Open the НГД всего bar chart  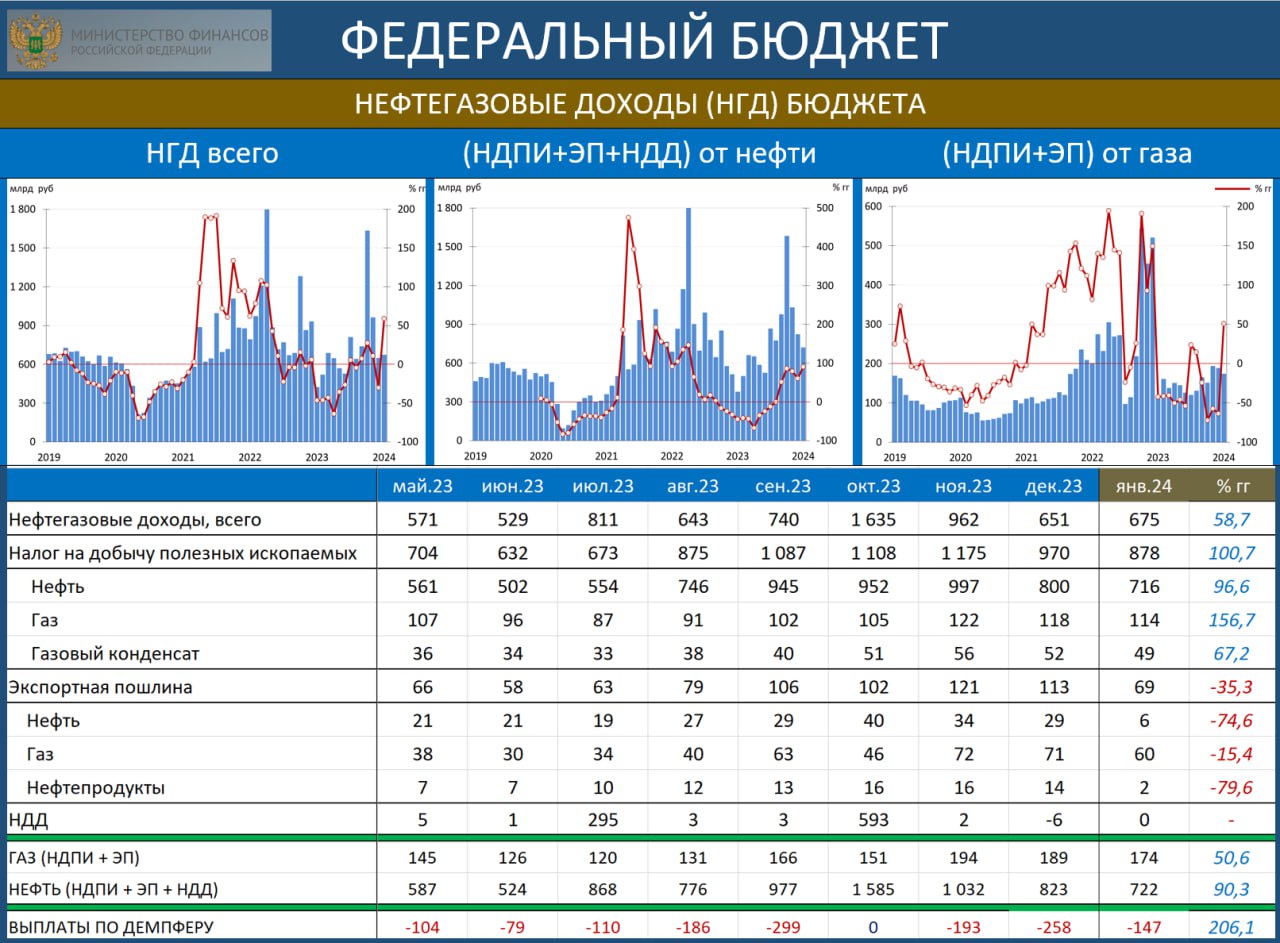tap(214, 320)
